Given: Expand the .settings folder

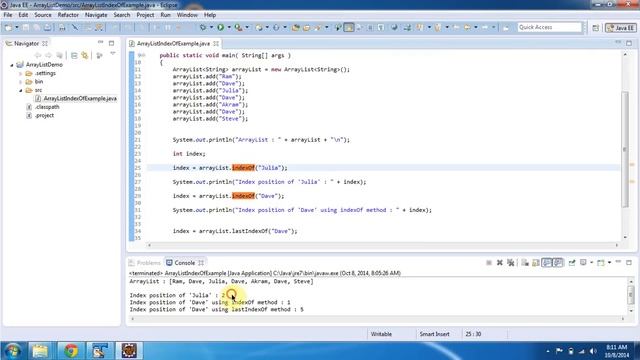Looking at the screenshot, I should point(20,73).
